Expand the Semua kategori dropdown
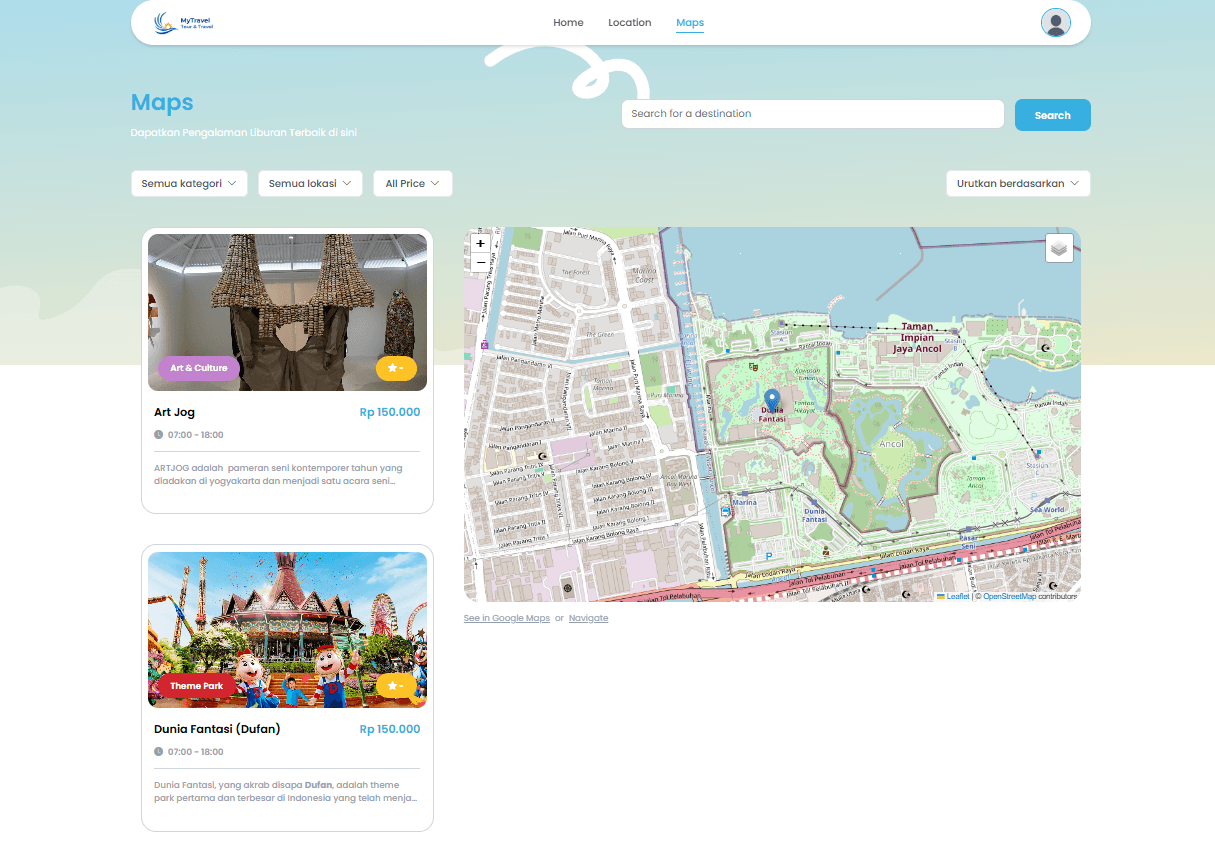Screen dimensions: 1215x846 point(189,184)
